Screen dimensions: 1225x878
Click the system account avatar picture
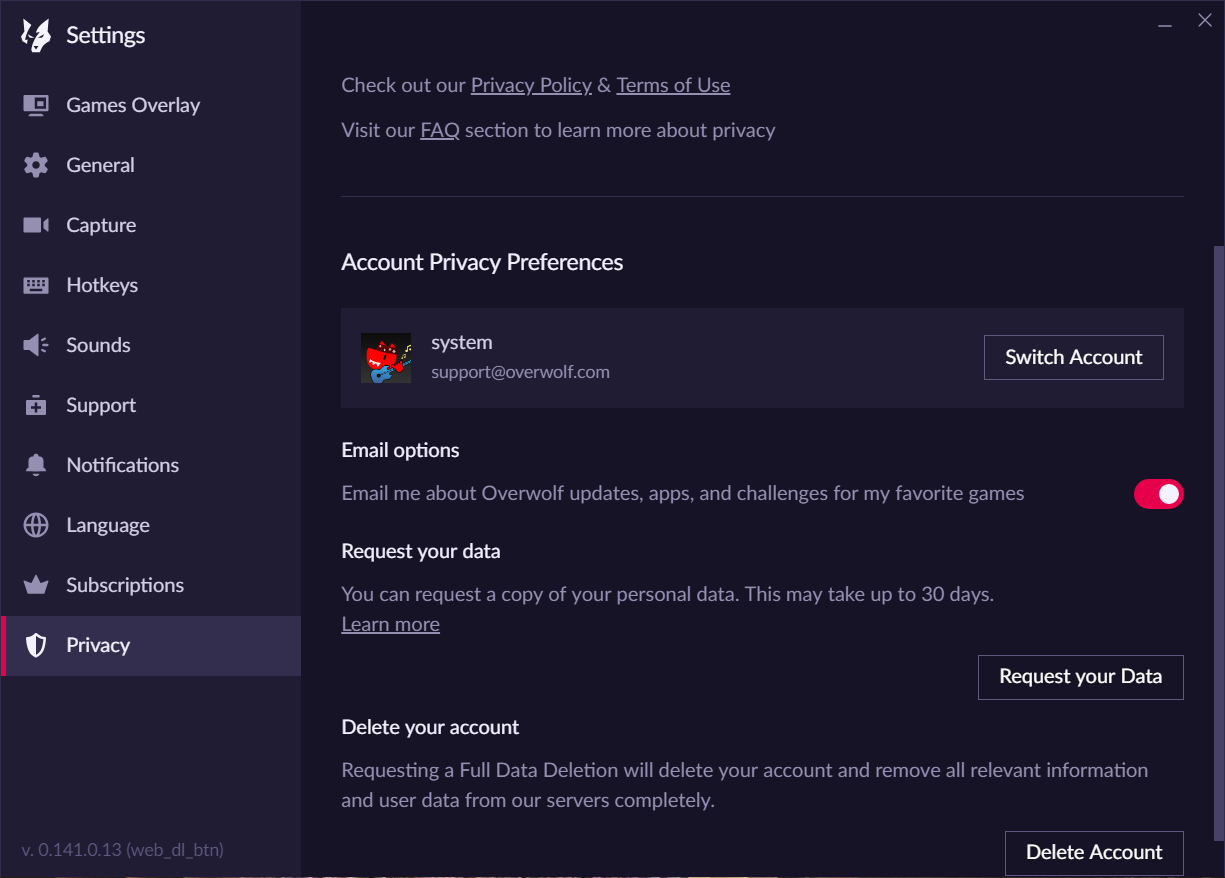pos(386,358)
